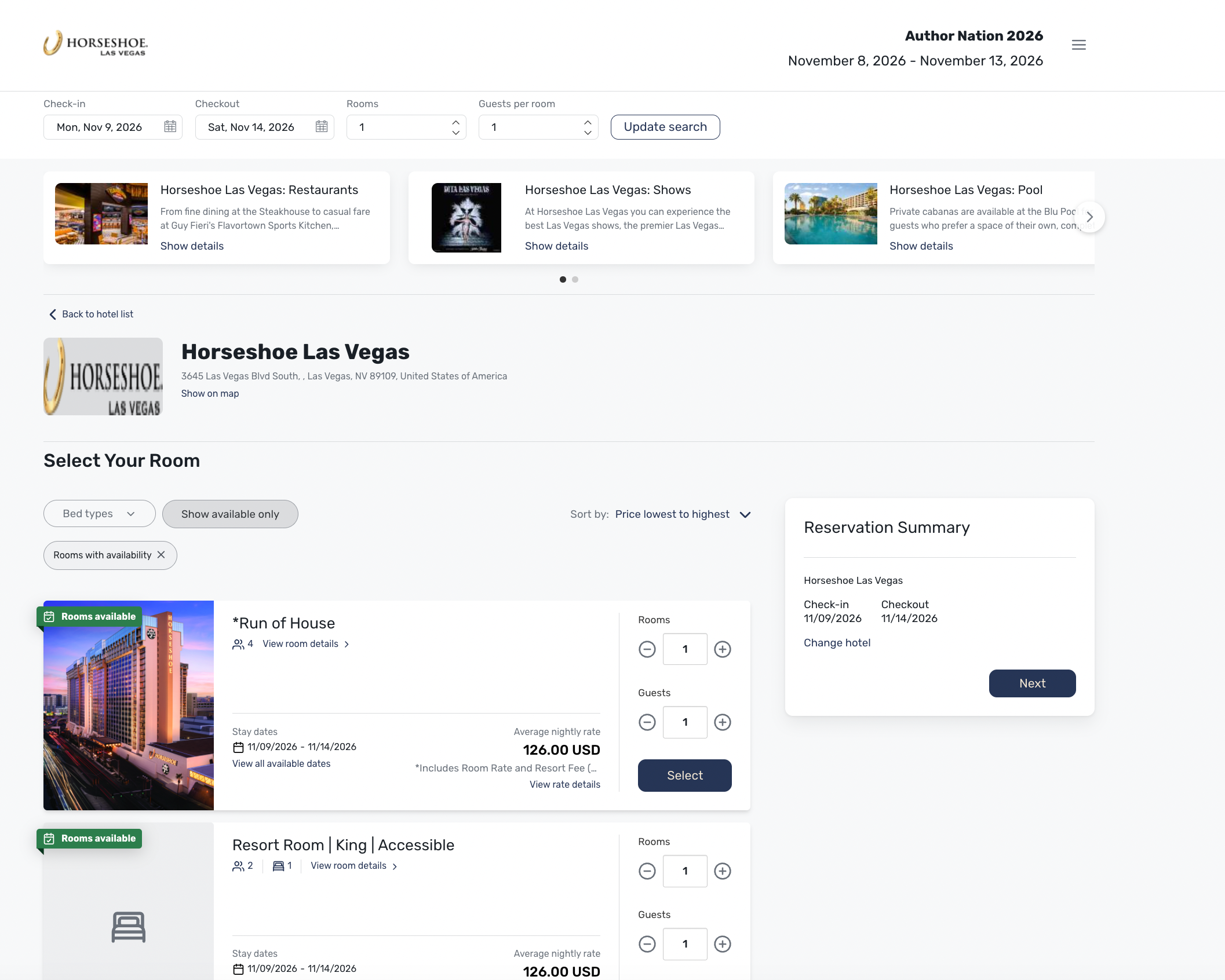Expand the Bed types dropdown
This screenshot has width=1225, height=980.
(x=99, y=514)
